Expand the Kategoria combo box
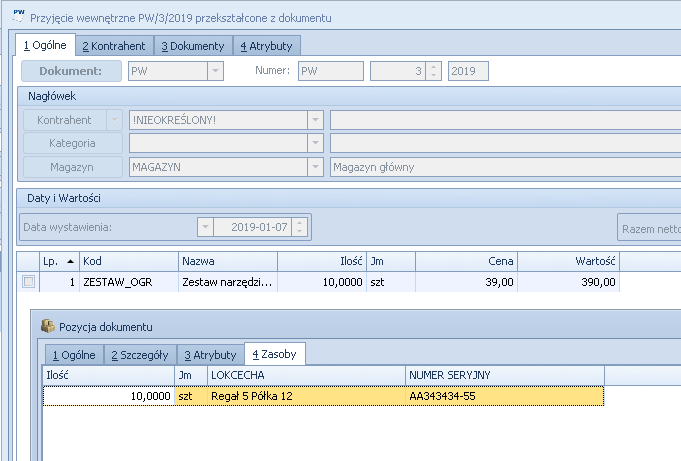 315,143
